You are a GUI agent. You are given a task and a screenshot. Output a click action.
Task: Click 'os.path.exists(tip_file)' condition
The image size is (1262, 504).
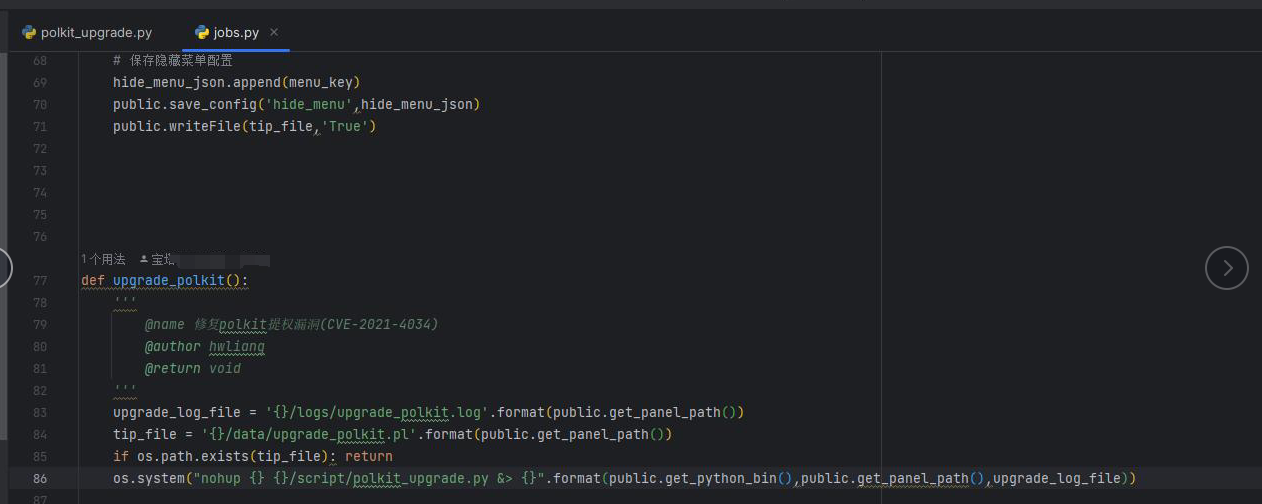tap(233, 457)
